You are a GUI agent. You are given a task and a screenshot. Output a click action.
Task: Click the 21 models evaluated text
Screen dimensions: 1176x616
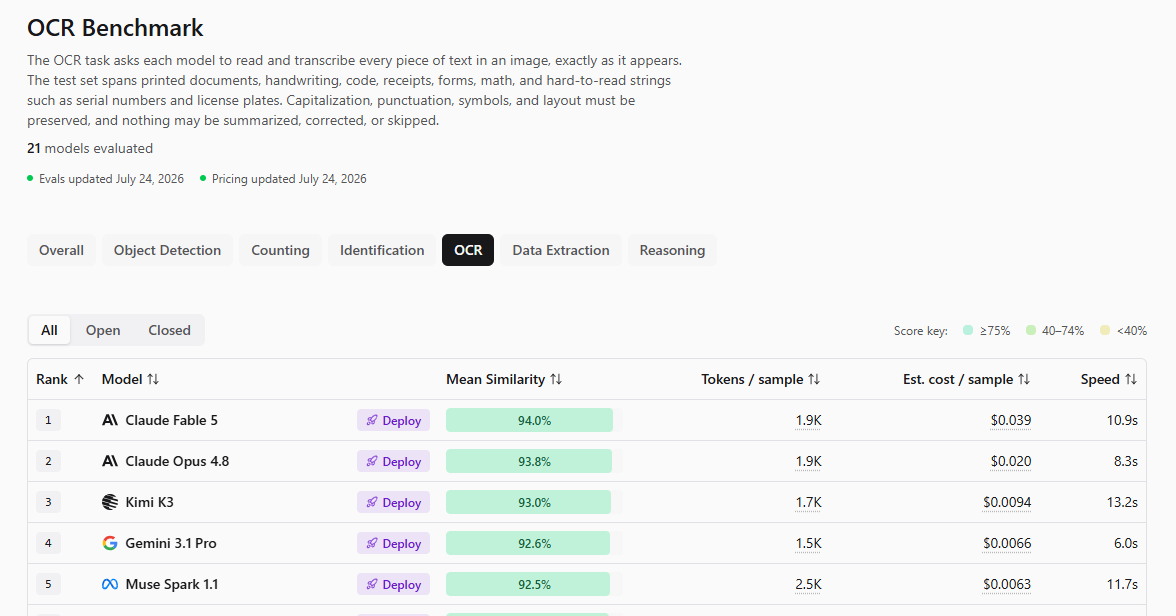pos(90,149)
